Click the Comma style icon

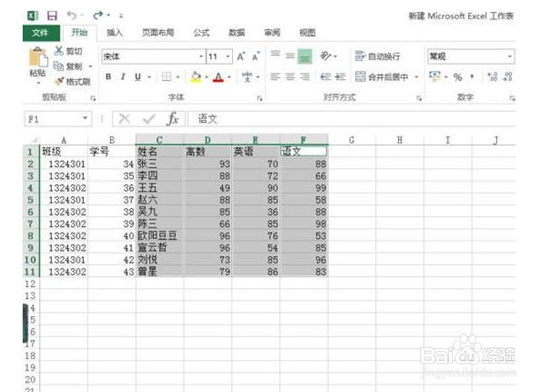(x=472, y=77)
